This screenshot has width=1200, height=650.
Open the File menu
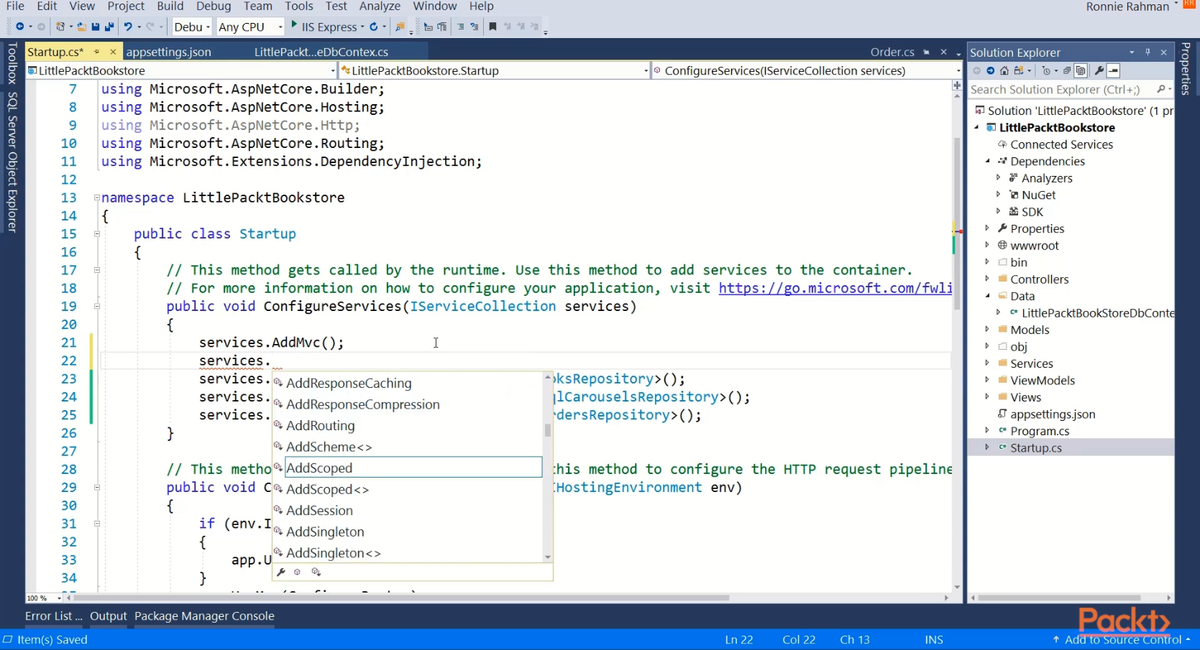15,6
